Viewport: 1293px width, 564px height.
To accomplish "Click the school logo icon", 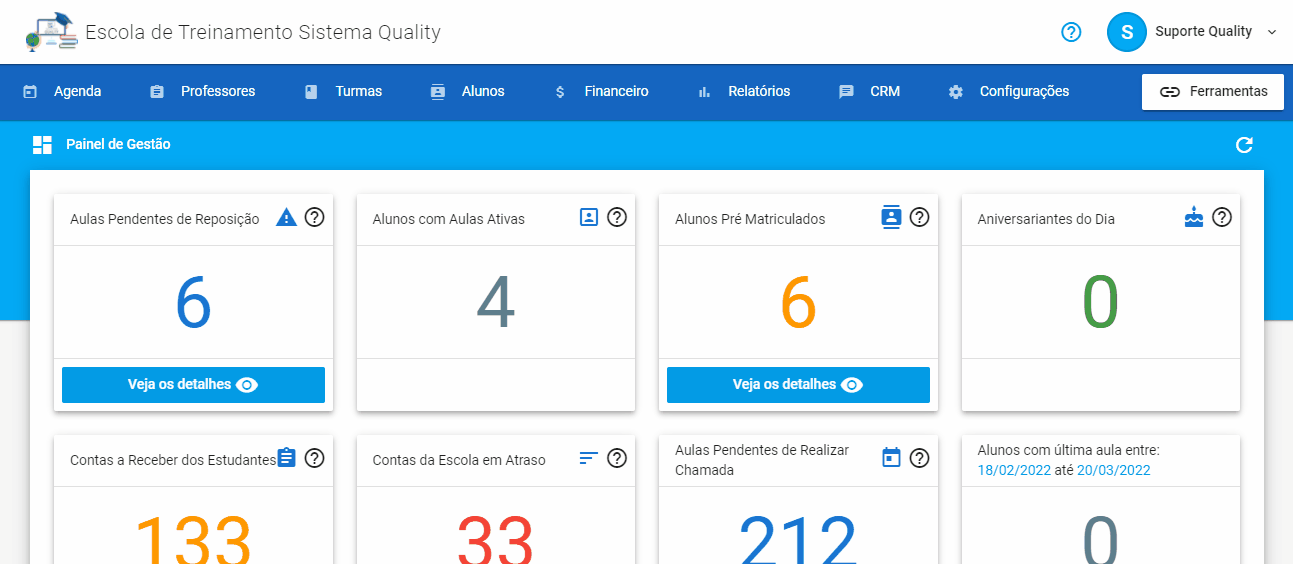I will coord(52,32).
